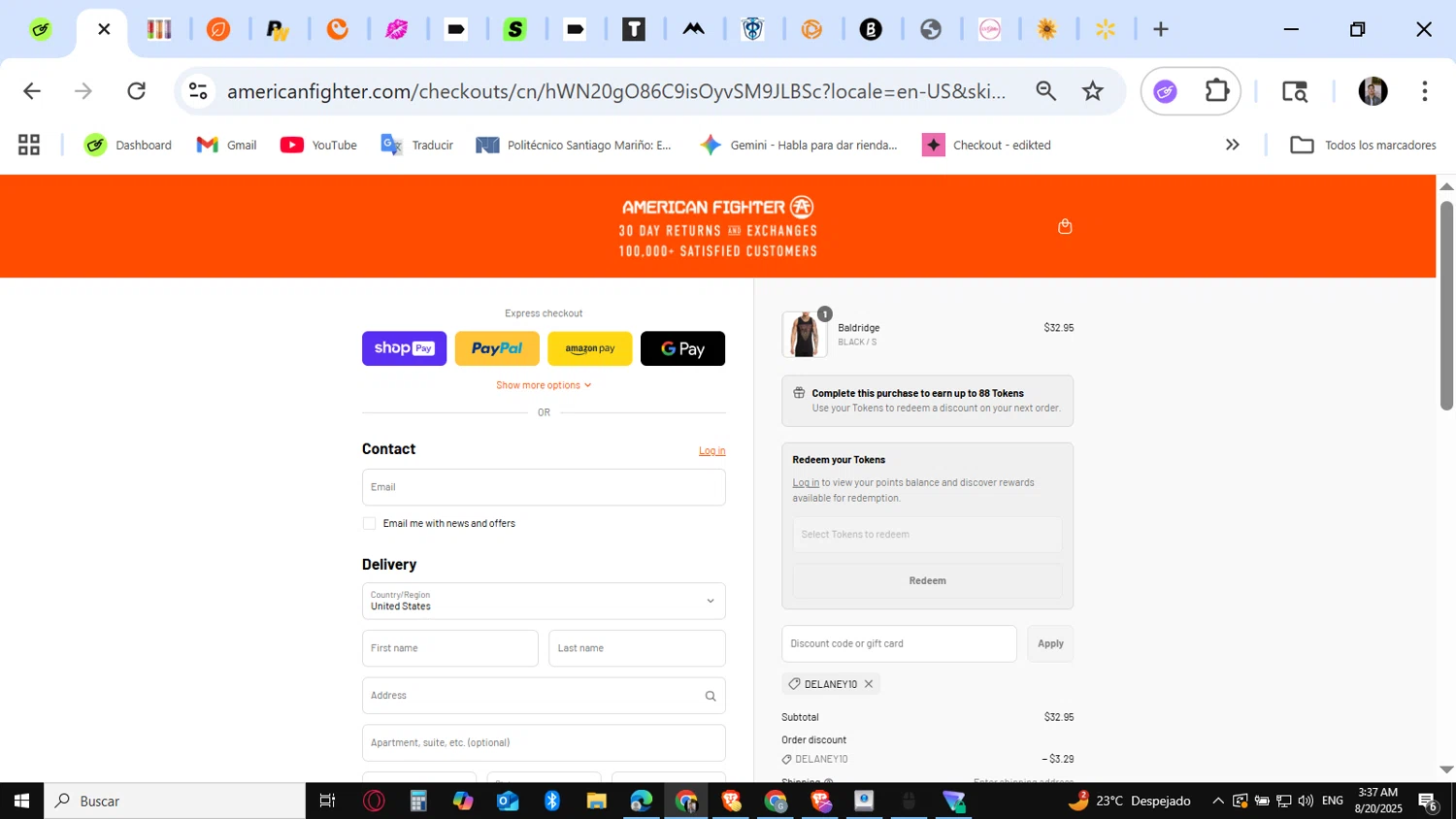The image size is (1456, 819).
Task: Switch to the black B tab
Action: [x=871, y=29]
